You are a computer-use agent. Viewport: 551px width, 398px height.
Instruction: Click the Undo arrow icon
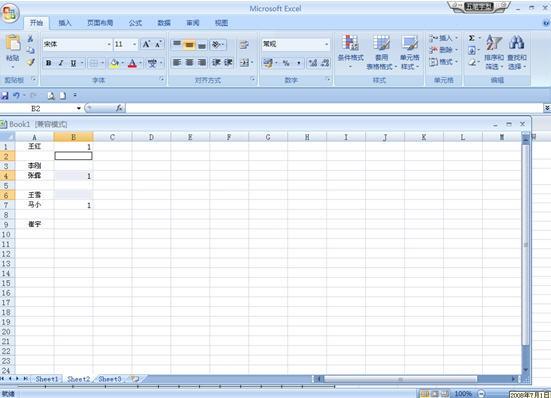pyautogui.click(x=17, y=95)
